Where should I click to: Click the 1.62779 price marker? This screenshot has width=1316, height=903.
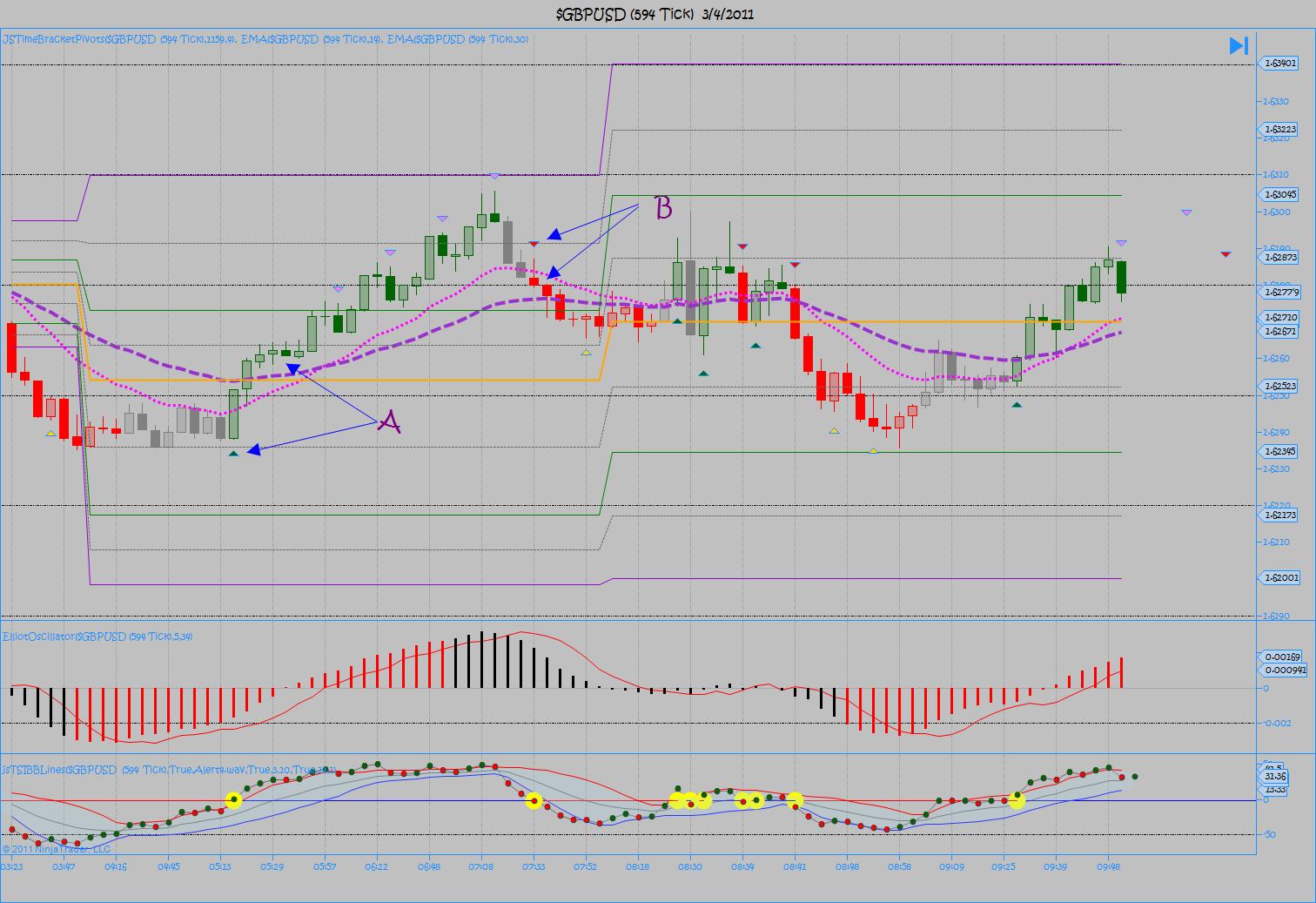tap(1279, 293)
